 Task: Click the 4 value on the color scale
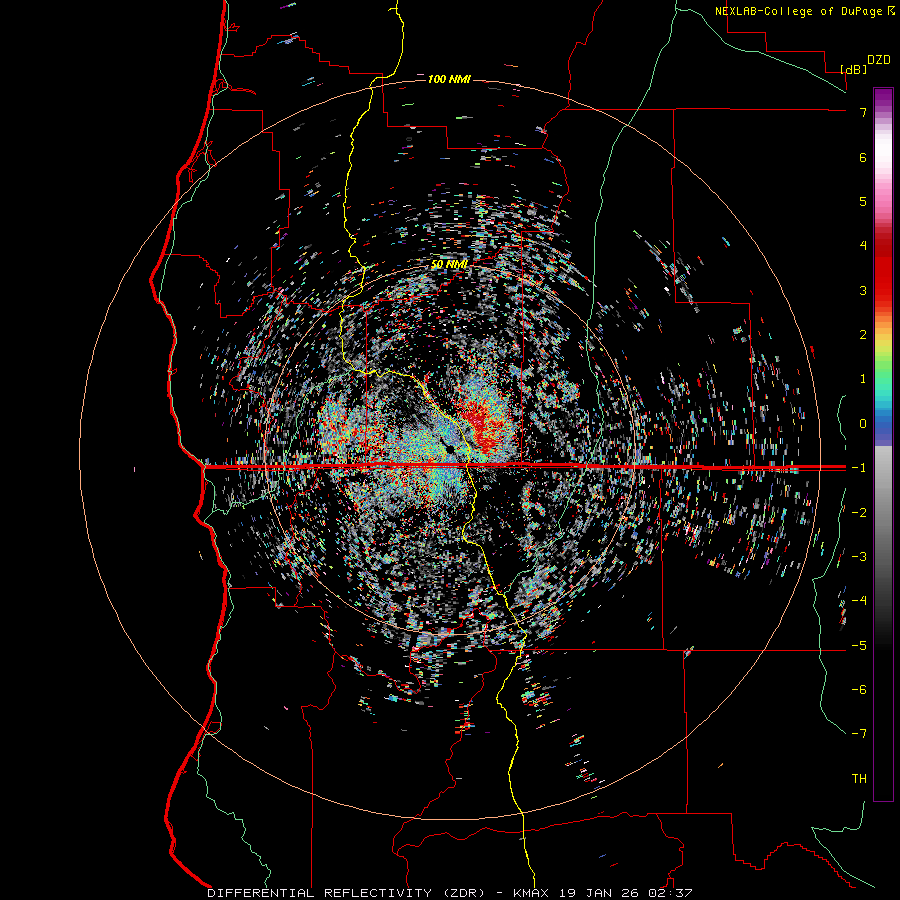pyautogui.click(x=863, y=246)
